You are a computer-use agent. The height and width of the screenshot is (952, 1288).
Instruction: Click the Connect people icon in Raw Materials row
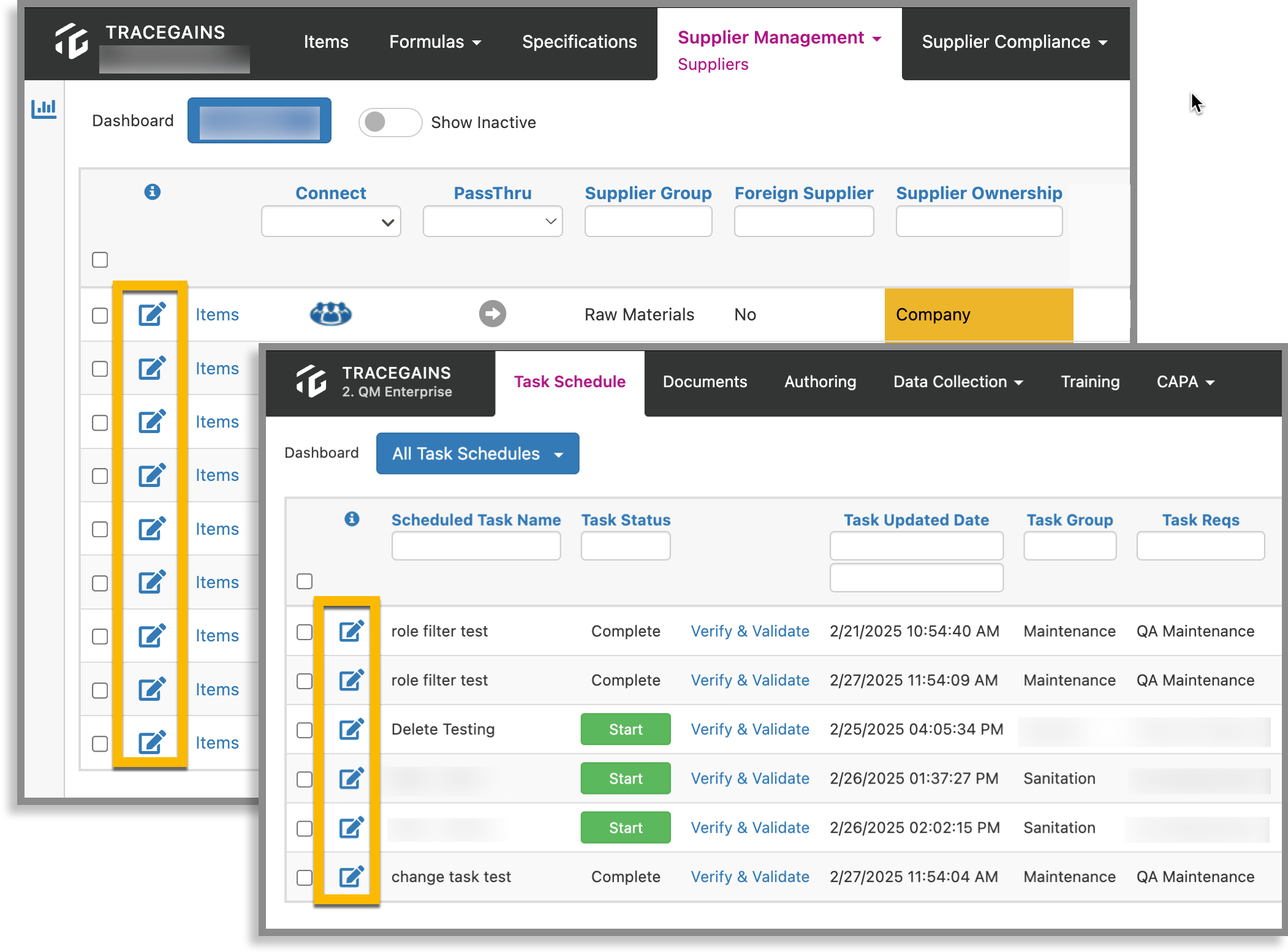(x=331, y=314)
